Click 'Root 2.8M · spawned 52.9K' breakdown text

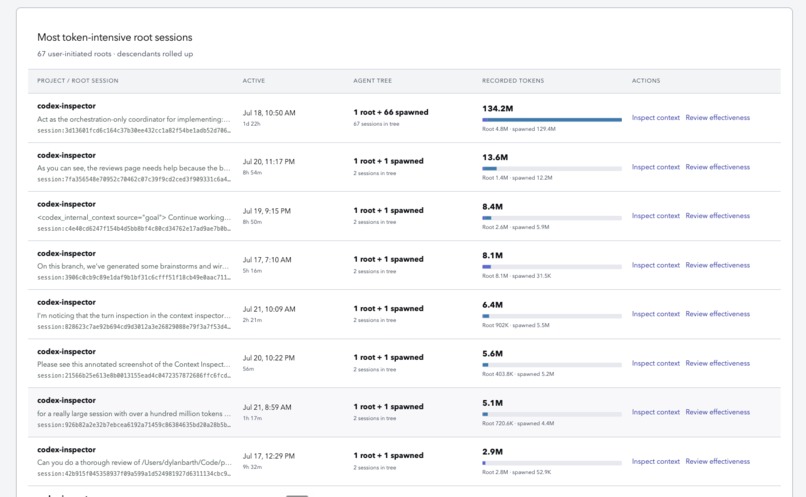517,472
